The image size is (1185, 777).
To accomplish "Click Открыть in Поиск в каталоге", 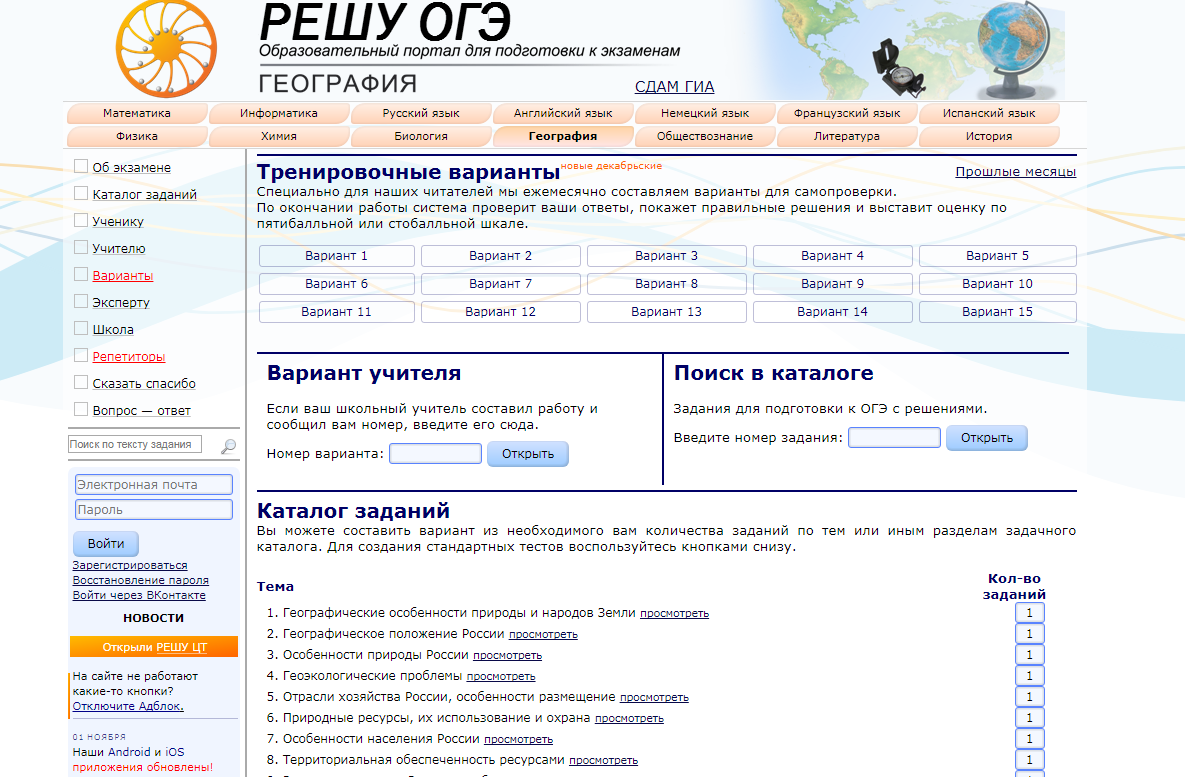I will [986, 438].
